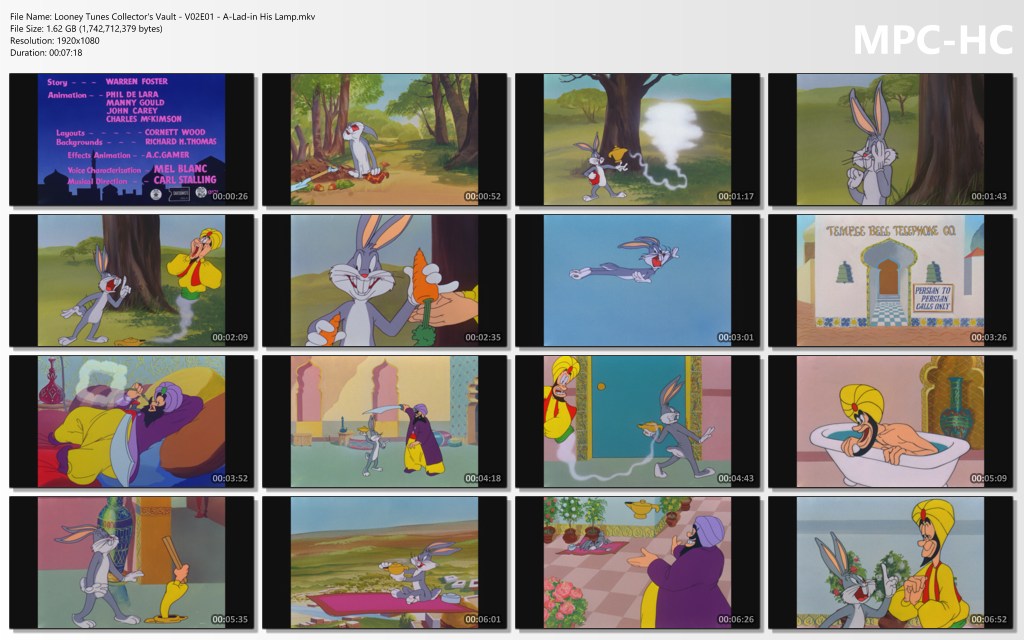Click the 00:04:18 timestamp label

point(483,478)
